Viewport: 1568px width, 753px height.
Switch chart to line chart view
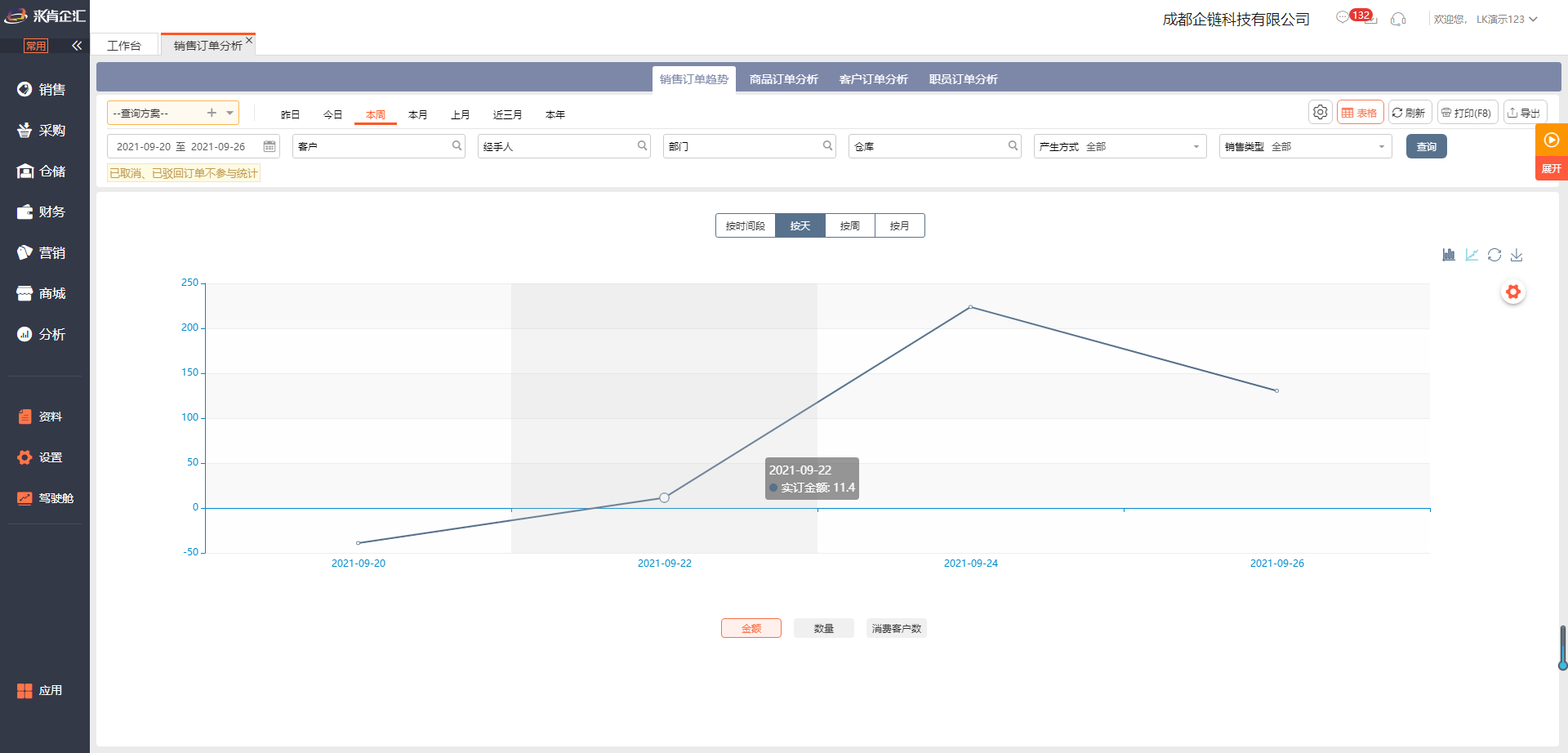[1472, 255]
